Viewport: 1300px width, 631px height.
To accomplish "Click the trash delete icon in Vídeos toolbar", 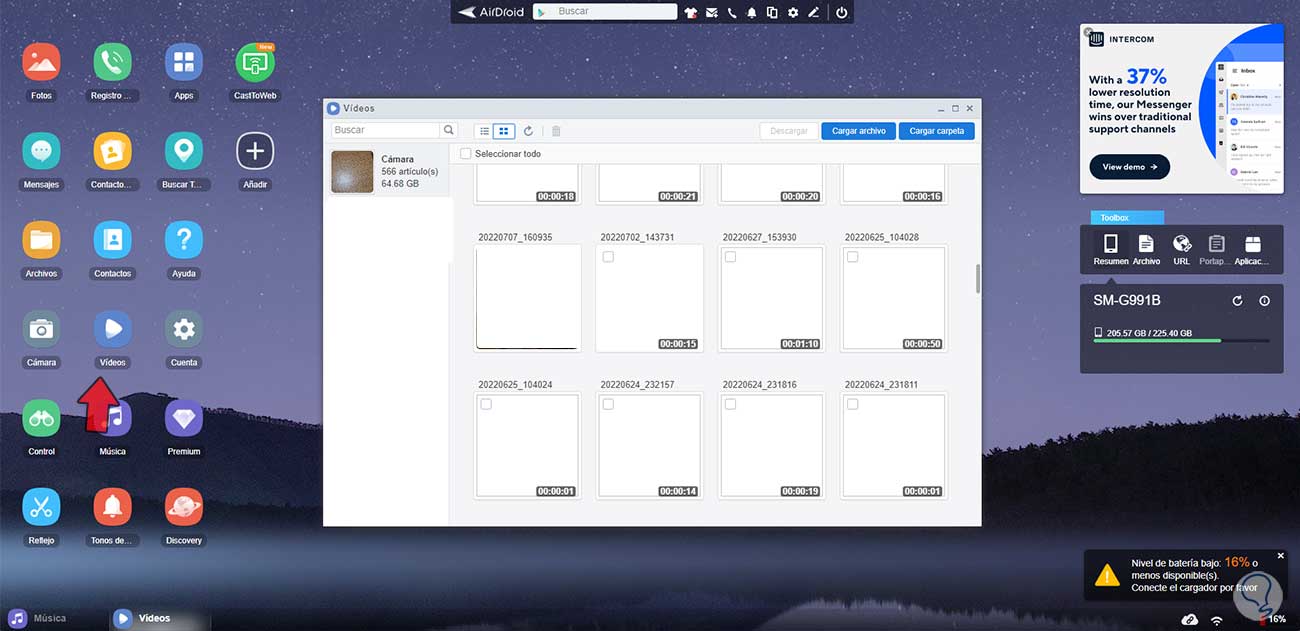I will tap(556, 131).
